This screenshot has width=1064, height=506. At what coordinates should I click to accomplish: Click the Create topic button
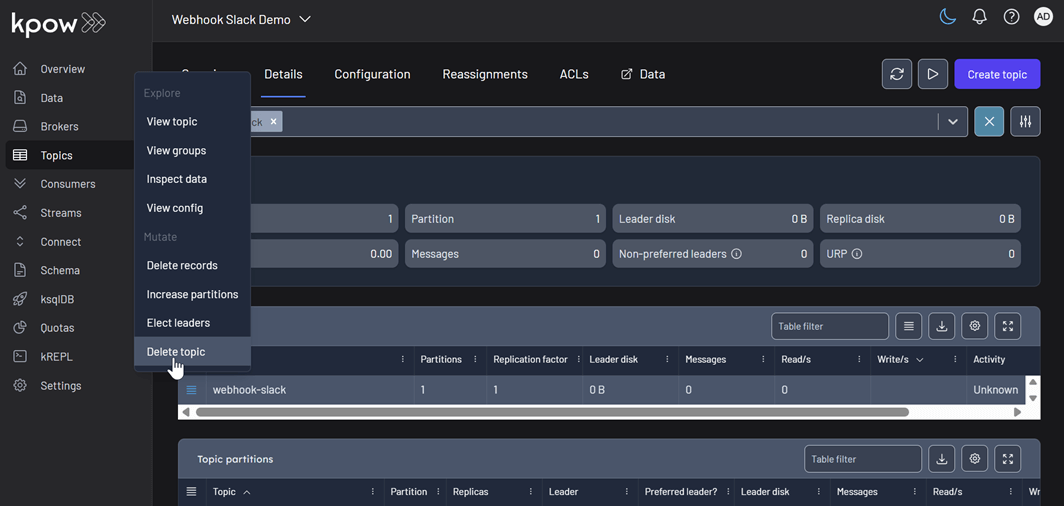pyautogui.click(x=997, y=74)
